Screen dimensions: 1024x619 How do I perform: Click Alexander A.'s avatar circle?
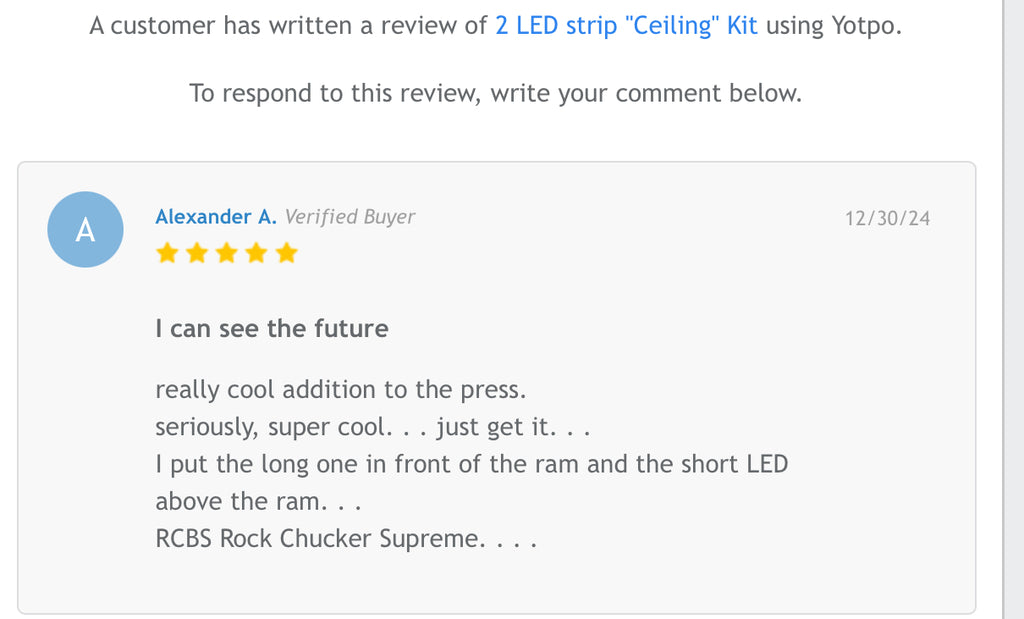tap(85, 229)
